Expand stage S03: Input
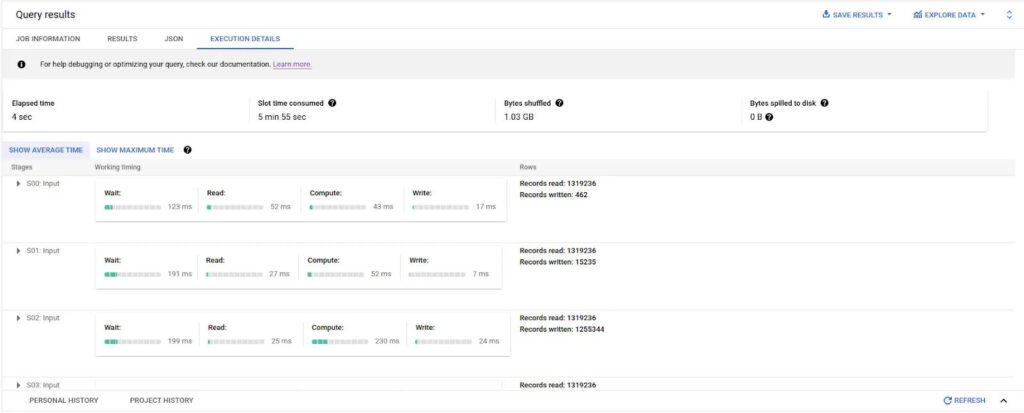 (18, 386)
